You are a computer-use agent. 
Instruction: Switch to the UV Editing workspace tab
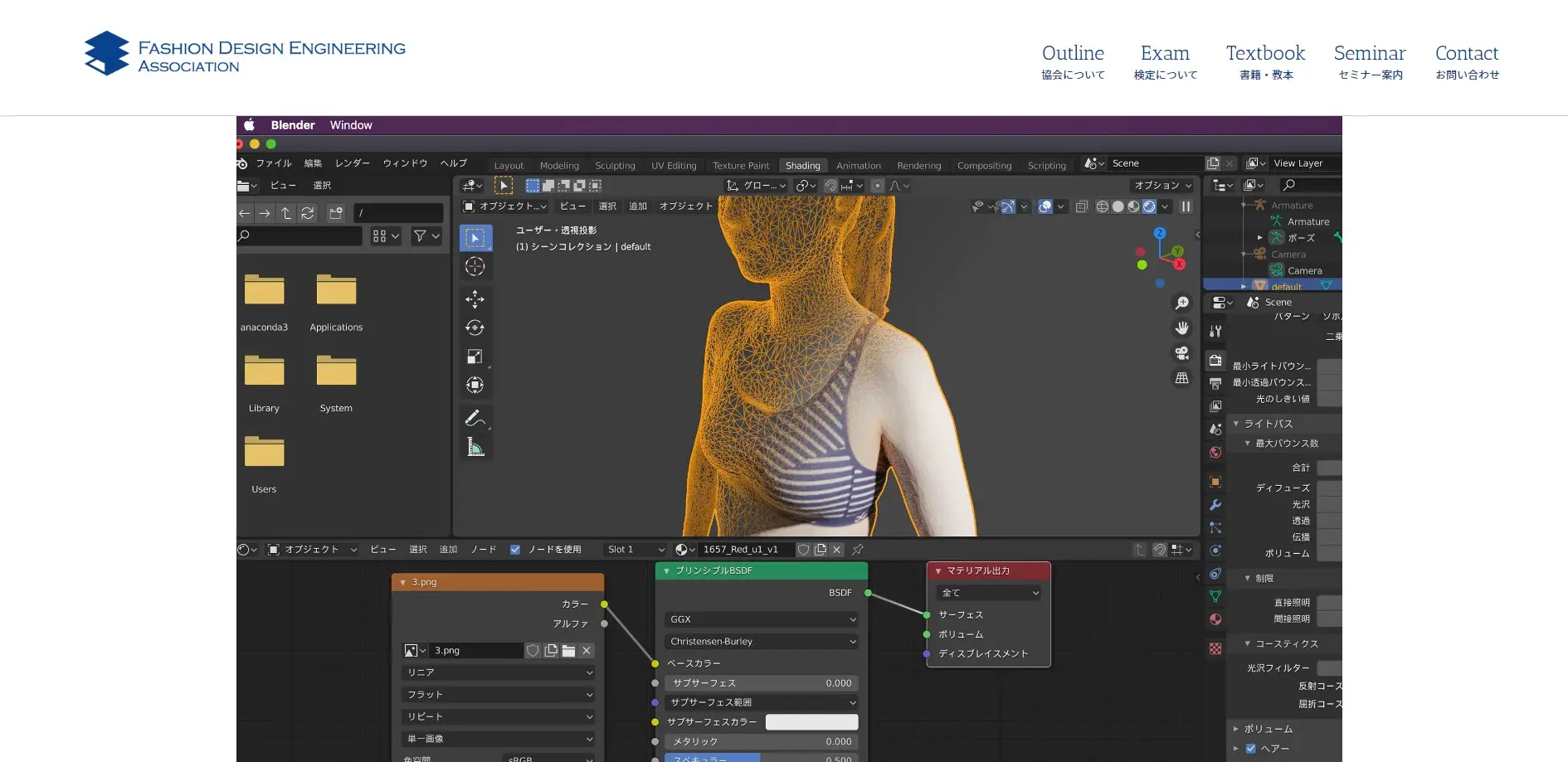click(674, 166)
